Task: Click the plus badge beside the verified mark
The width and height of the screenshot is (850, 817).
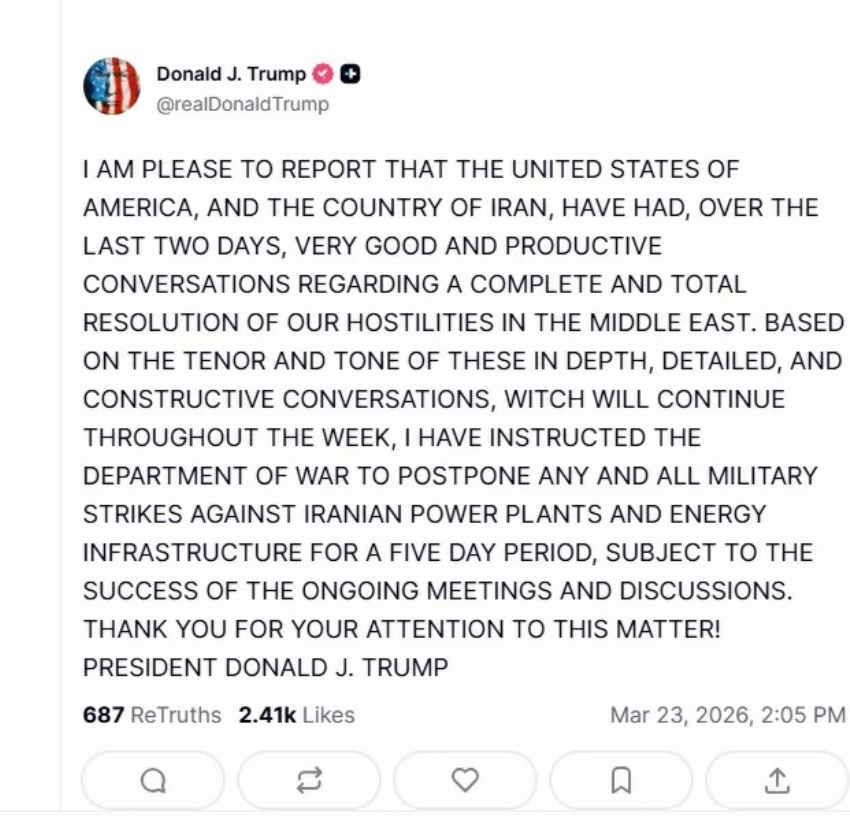Action: point(350,74)
